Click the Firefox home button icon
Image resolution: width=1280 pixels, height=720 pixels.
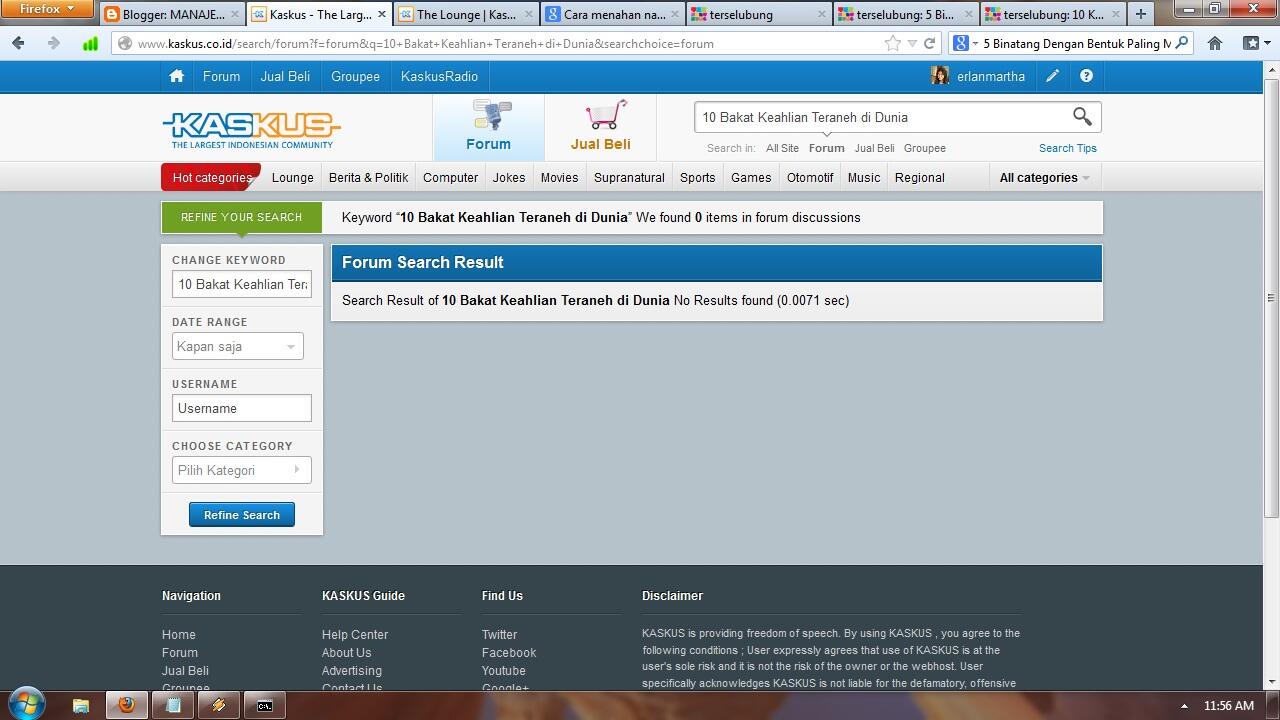tap(1215, 43)
